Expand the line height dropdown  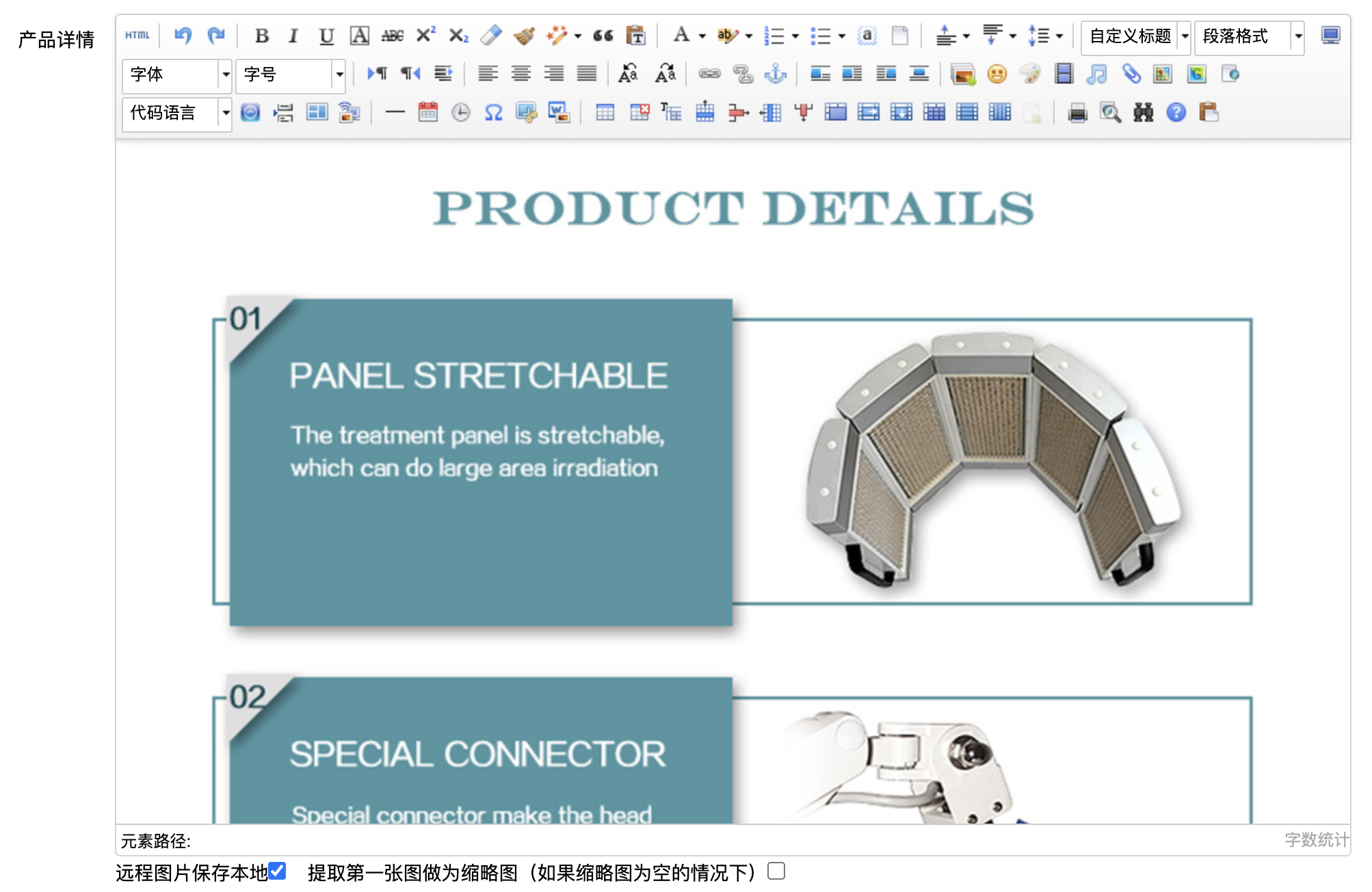1059,36
